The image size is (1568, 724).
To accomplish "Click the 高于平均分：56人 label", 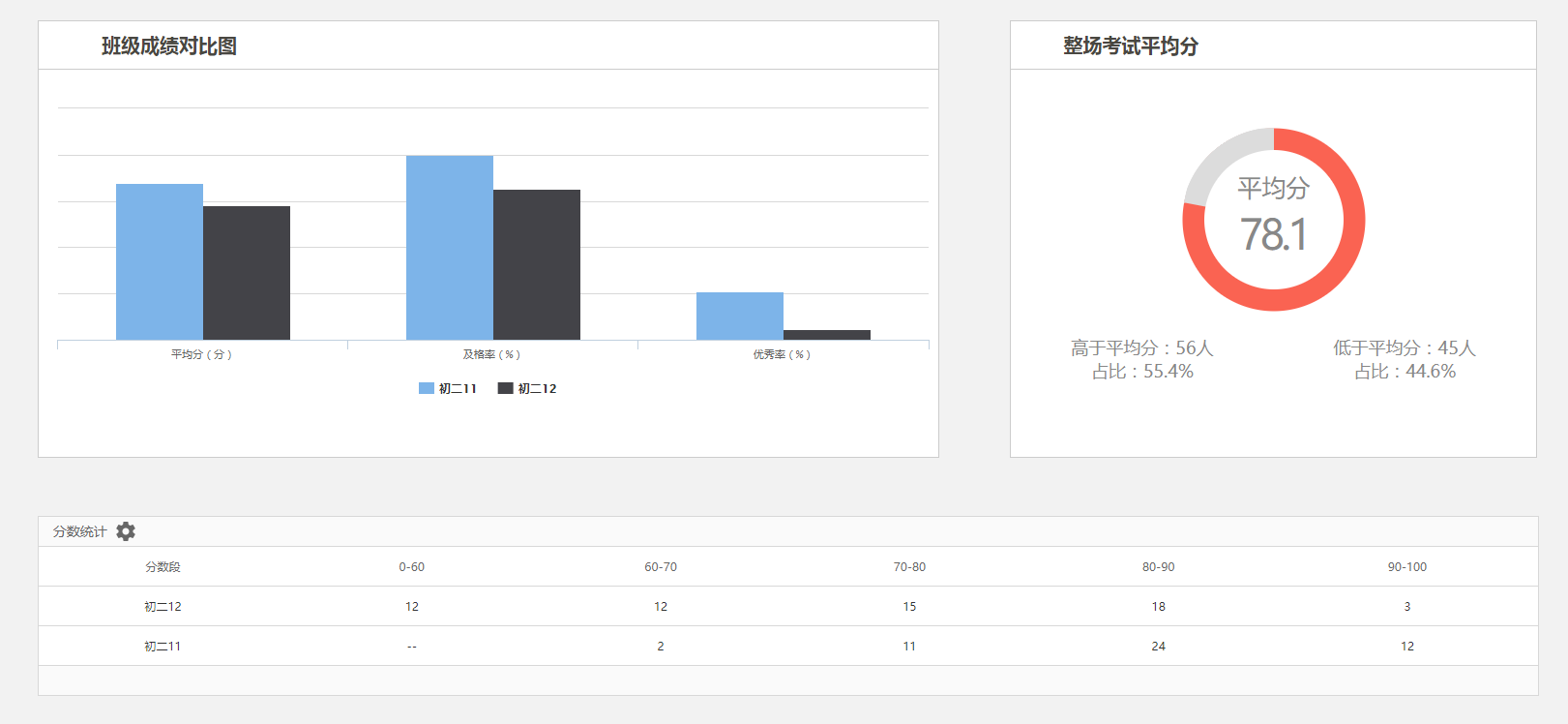I will [x=1141, y=347].
